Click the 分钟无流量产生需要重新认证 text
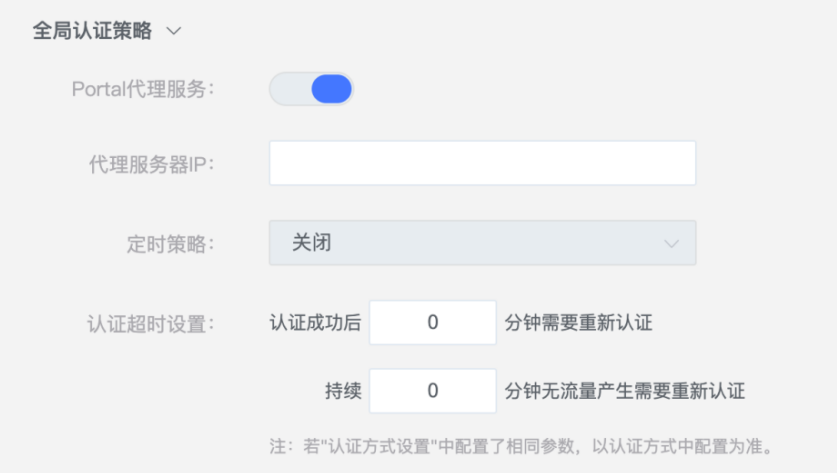This screenshot has height=473, width=837. [625, 391]
